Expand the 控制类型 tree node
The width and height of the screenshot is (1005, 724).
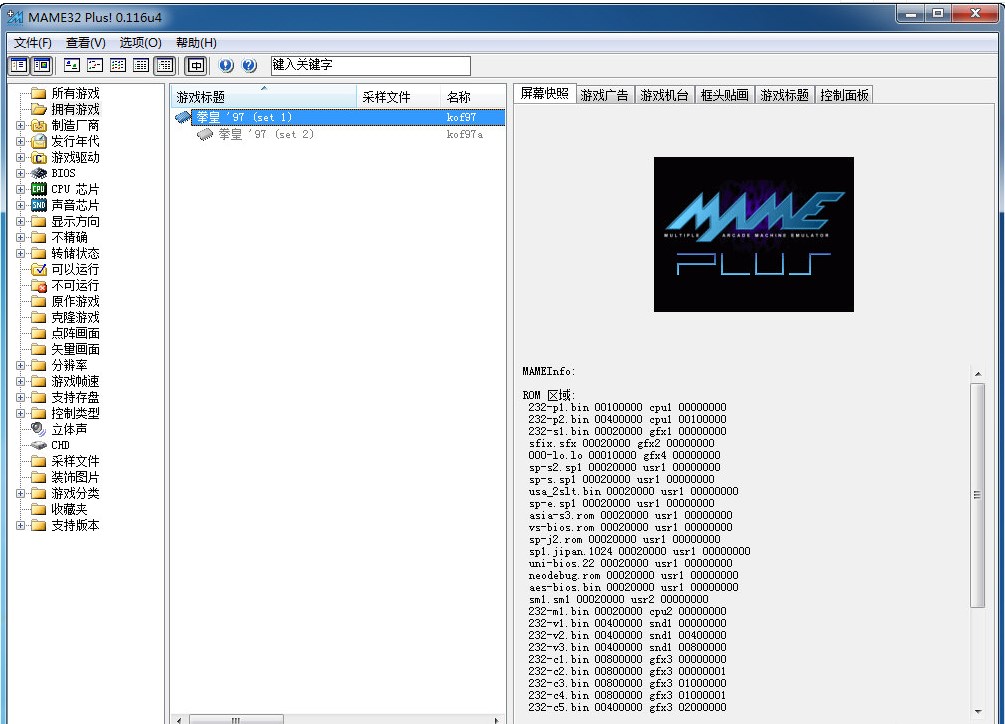click(21, 413)
